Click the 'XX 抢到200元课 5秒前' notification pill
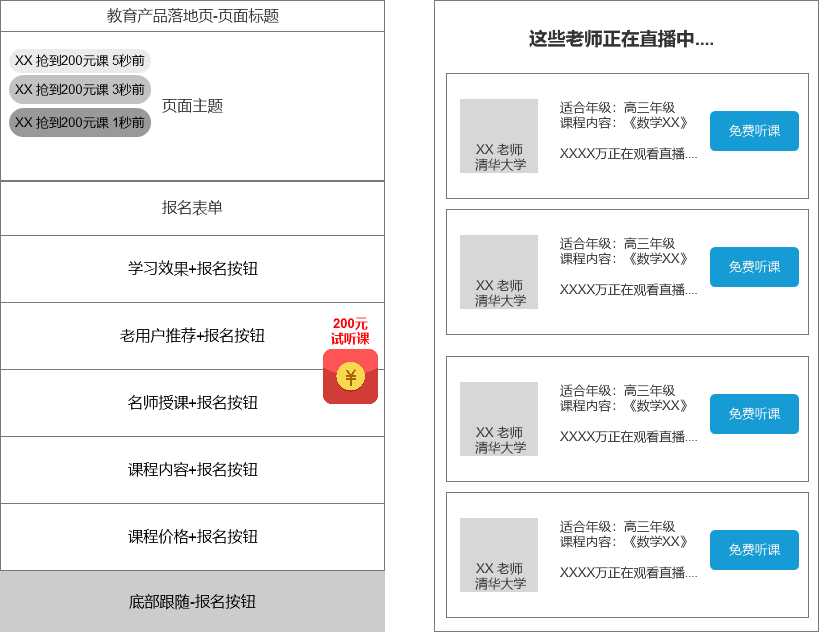 coord(80,61)
